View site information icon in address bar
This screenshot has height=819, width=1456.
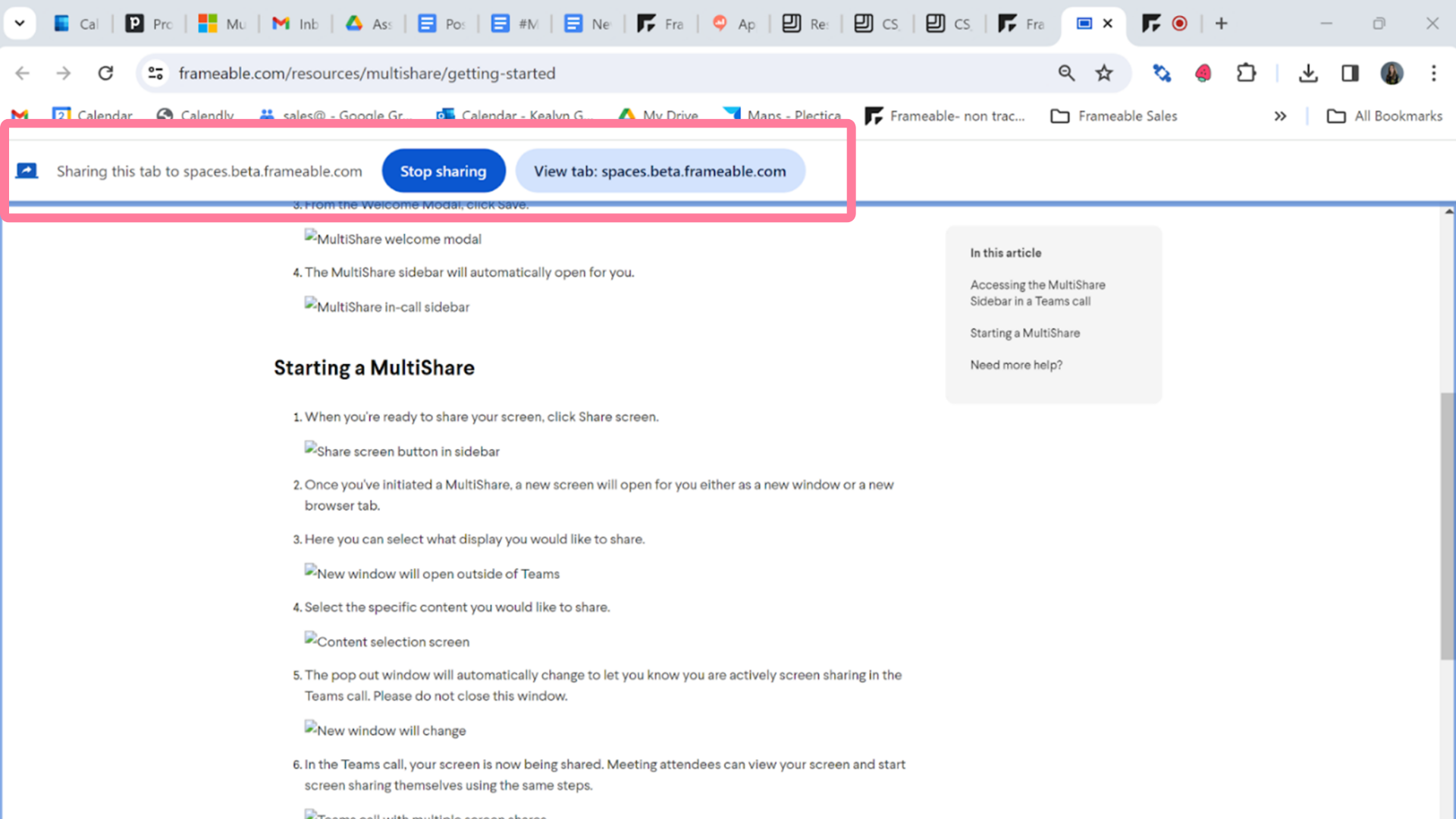tap(155, 73)
